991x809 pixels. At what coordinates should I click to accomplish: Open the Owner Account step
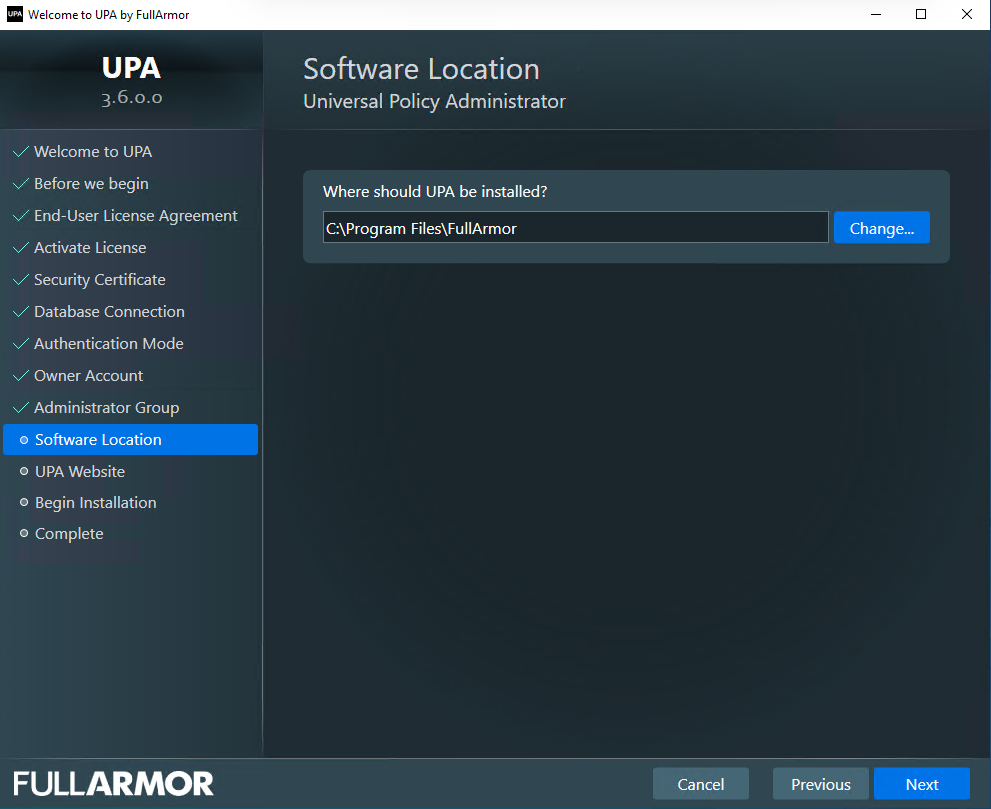(88, 376)
